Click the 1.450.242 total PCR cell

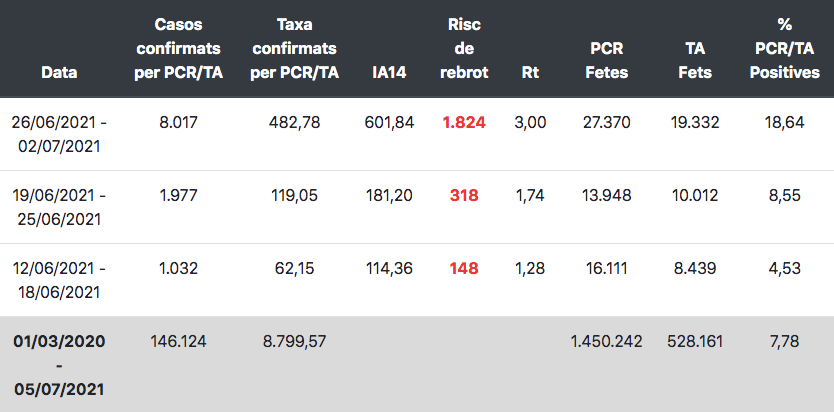(x=606, y=341)
